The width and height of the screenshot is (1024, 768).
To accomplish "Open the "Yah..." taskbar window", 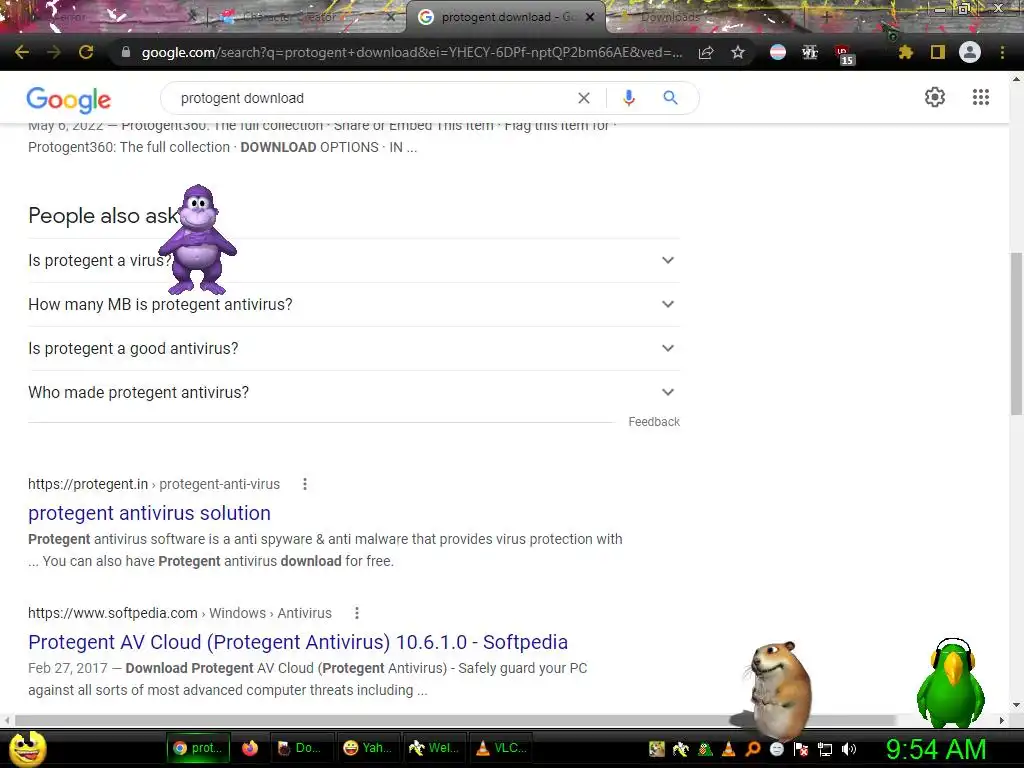I will click(367, 748).
